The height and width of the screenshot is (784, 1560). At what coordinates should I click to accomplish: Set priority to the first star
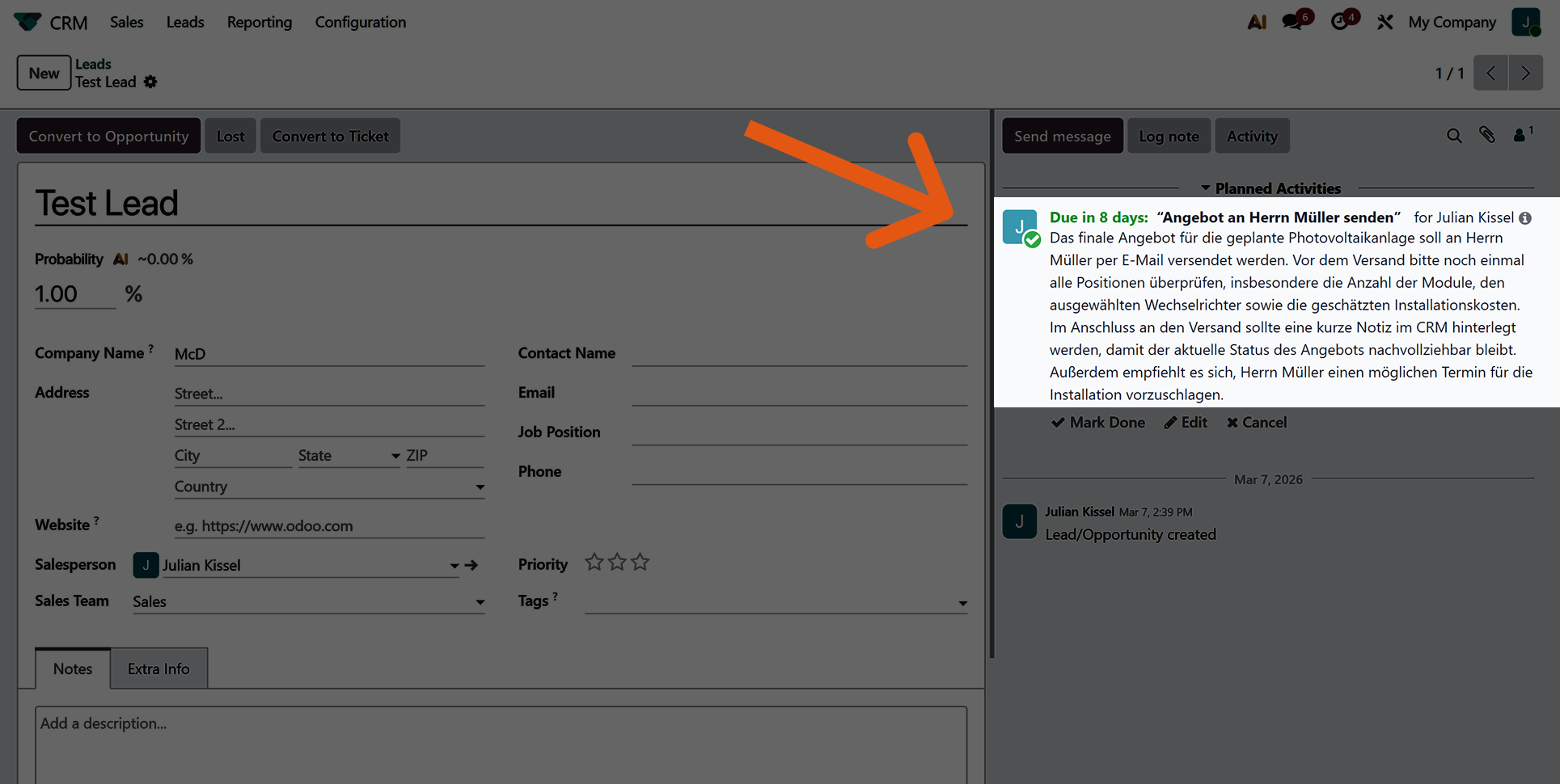coord(594,563)
